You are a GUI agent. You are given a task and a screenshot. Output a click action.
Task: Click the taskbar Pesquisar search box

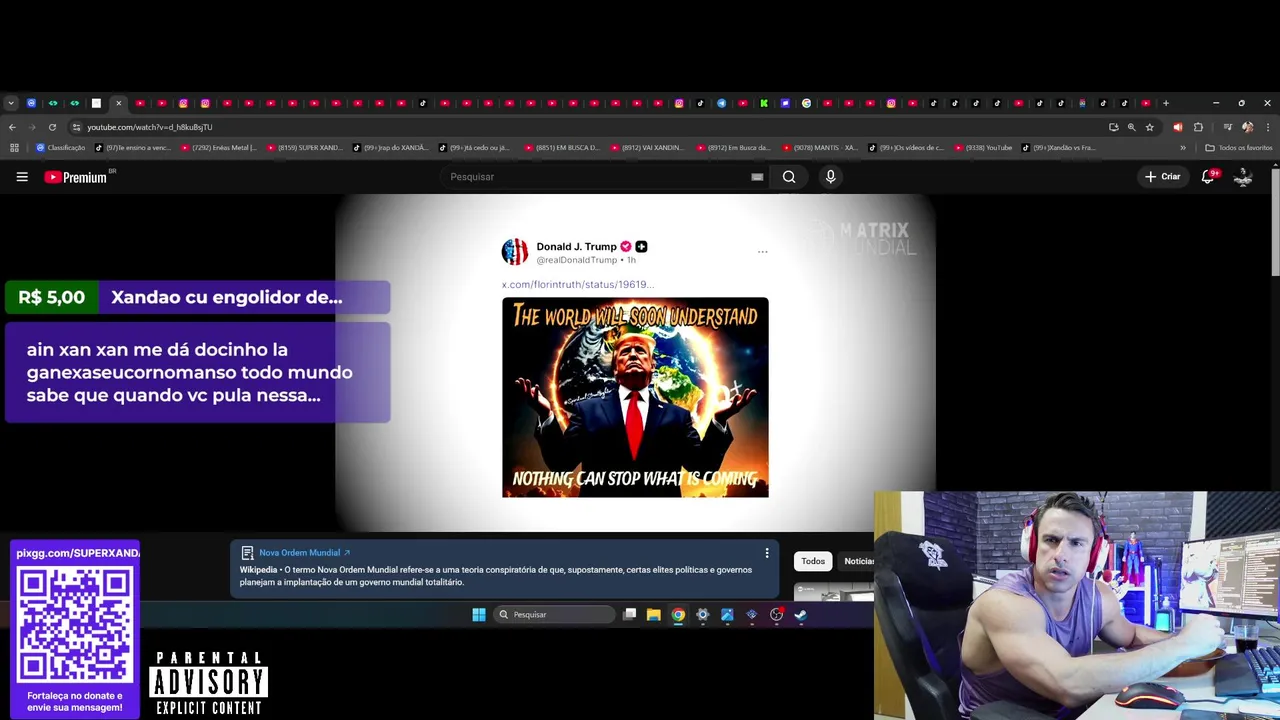pos(555,615)
